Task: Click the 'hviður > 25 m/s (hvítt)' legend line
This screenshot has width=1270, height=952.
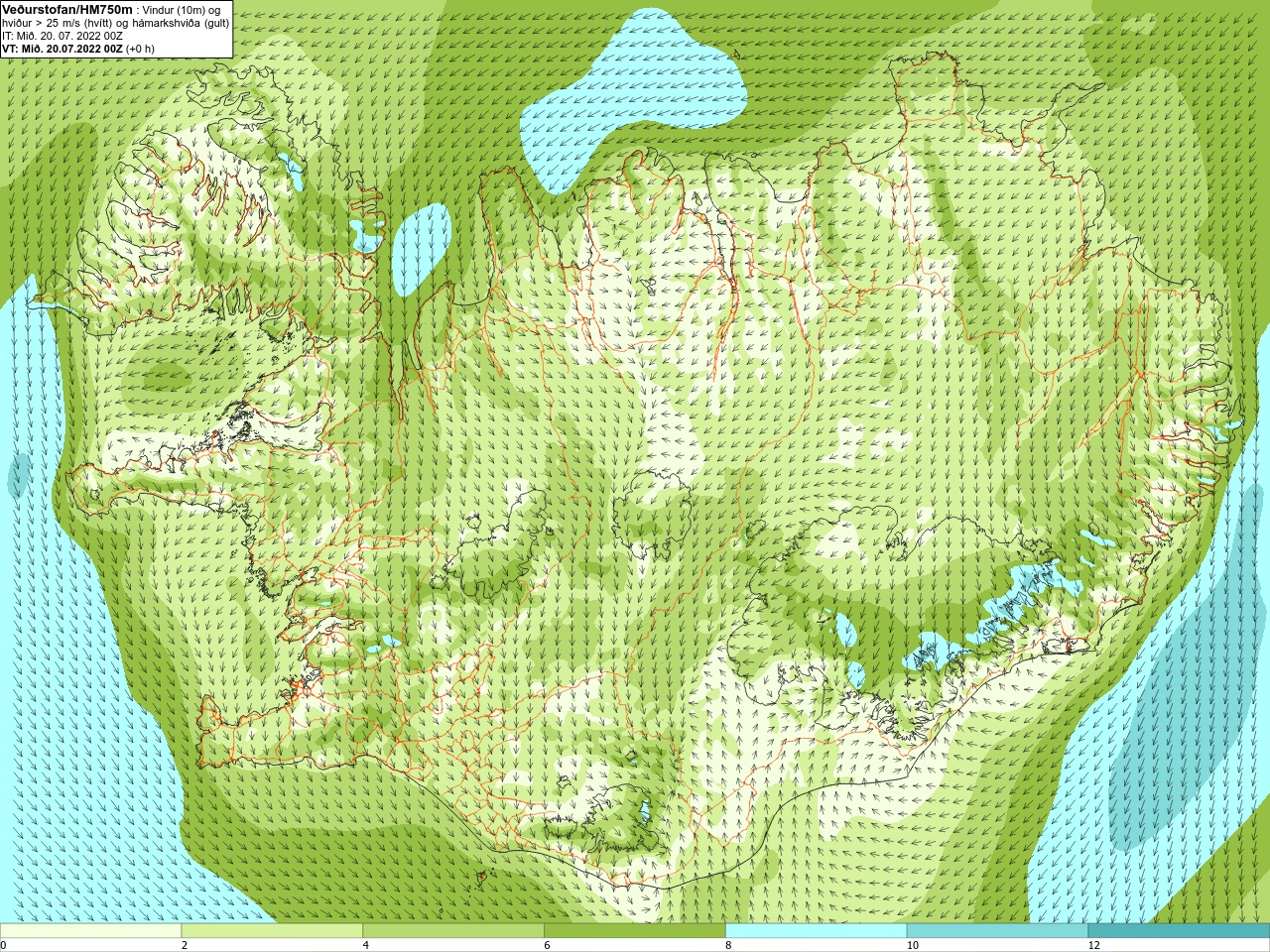Action: (116, 22)
